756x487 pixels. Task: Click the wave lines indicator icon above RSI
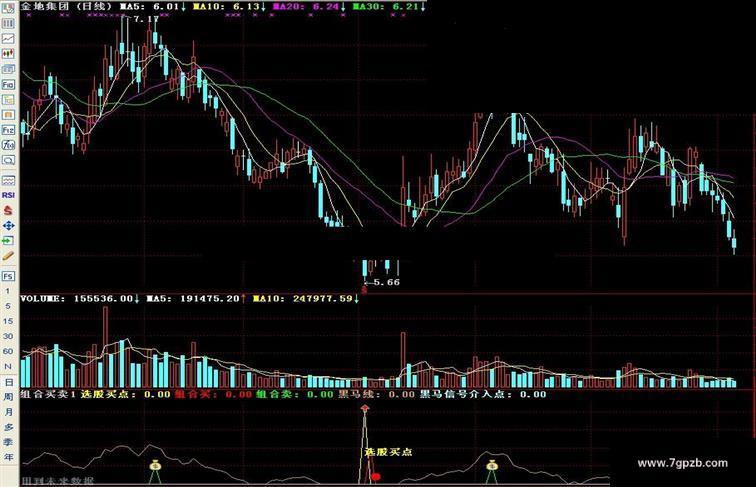8,181
